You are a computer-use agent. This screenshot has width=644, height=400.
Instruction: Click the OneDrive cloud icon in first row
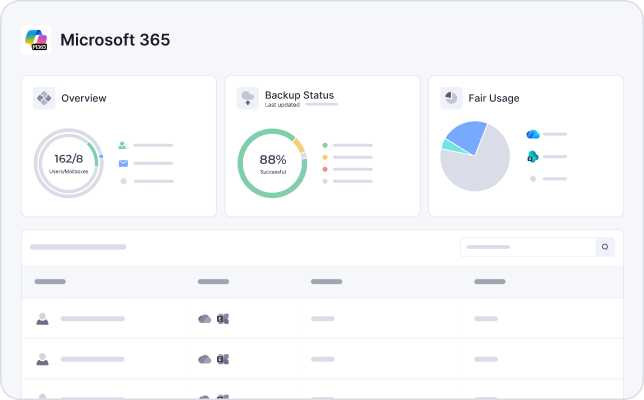coord(205,319)
